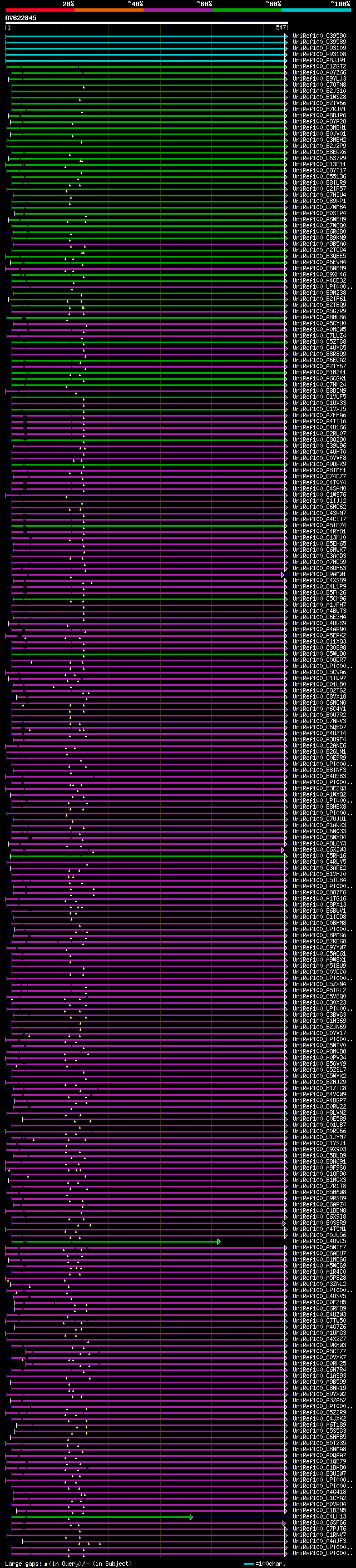The width and height of the screenshot is (356, 1568).
Task: Select label UniRef100_B7KJY1
Action: pos(319,110)
